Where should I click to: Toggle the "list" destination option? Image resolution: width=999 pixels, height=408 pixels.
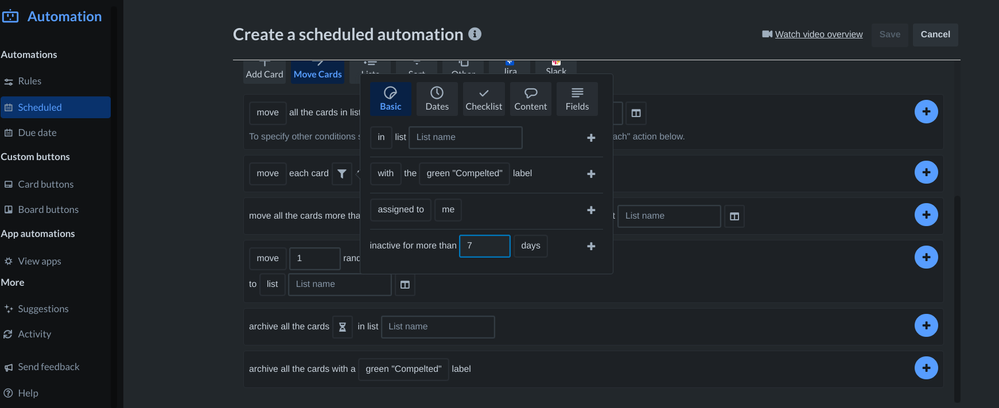pyautogui.click(x=272, y=284)
